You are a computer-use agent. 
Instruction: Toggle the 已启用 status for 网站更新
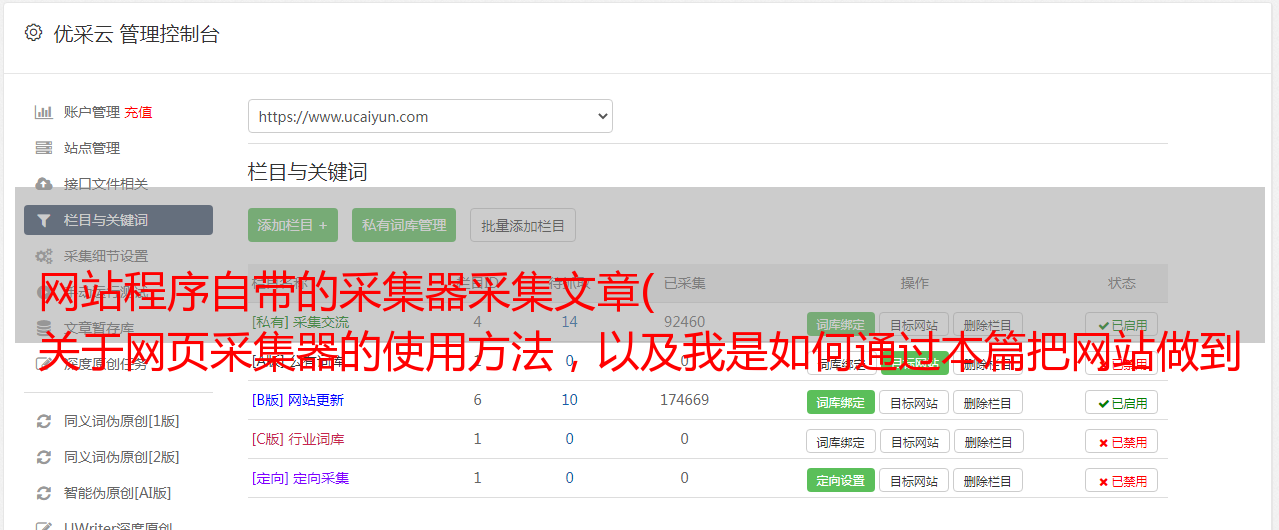point(1122,402)
